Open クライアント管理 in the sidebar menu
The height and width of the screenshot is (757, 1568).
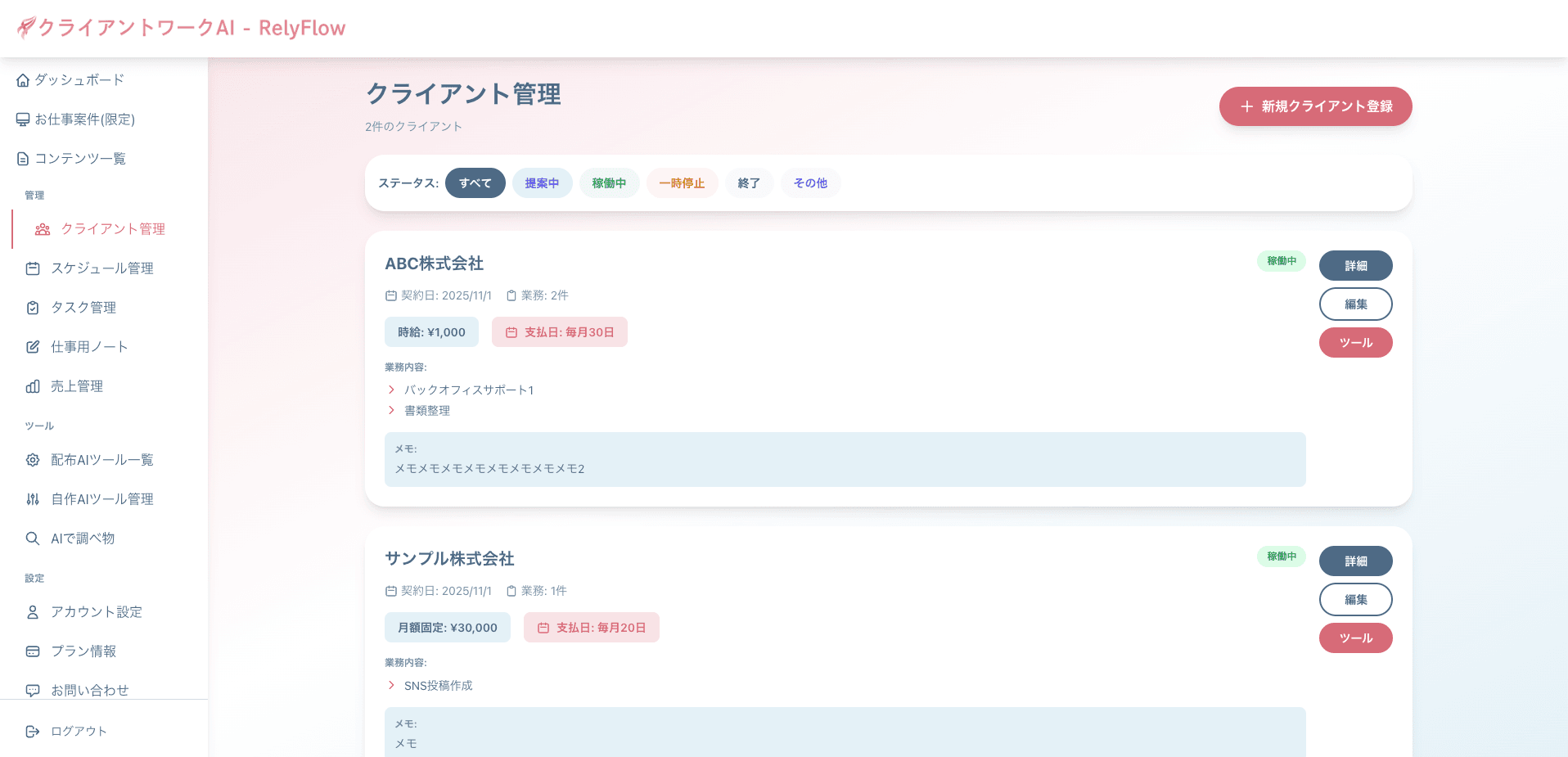click(x=113, y=229)
